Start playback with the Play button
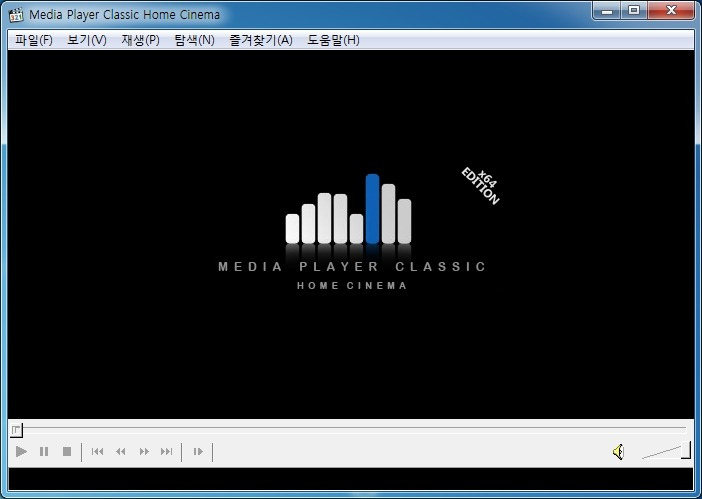Image resolution: width=702 pixels, height=499 pixels. (21, 452)
